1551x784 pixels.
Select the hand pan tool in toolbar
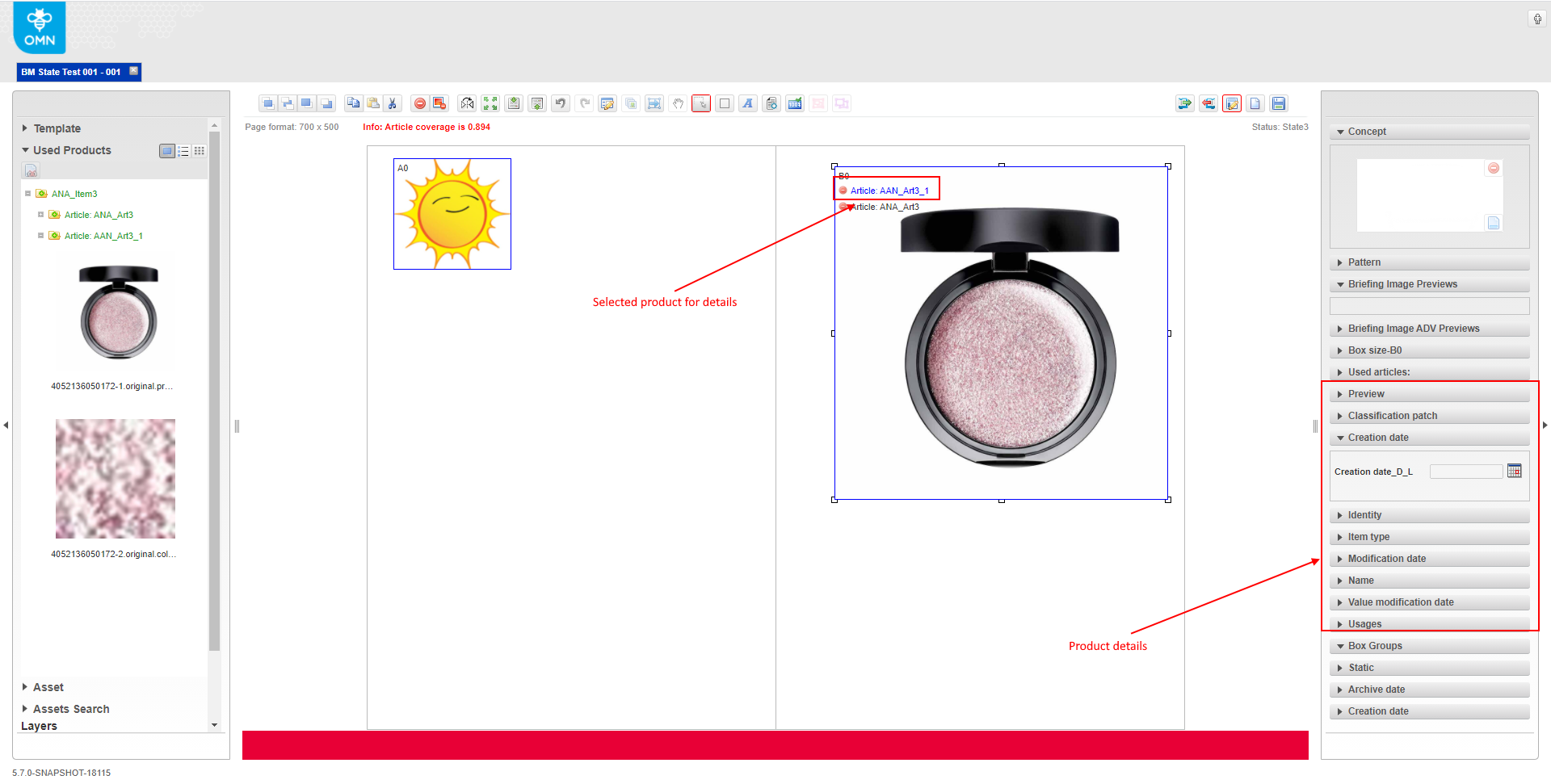[679, 103]
